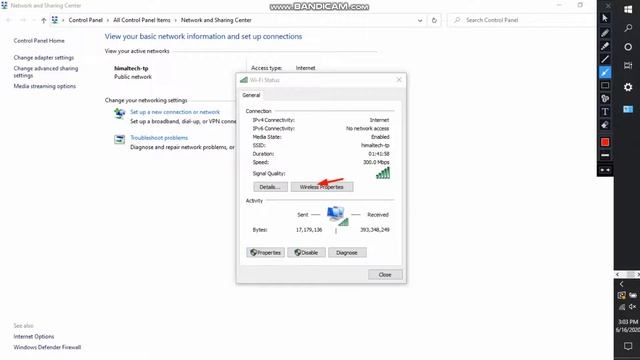This screenshot has width=640, height=360.
Task: Open the taskbar search magnifier
Action: (628, 28)
